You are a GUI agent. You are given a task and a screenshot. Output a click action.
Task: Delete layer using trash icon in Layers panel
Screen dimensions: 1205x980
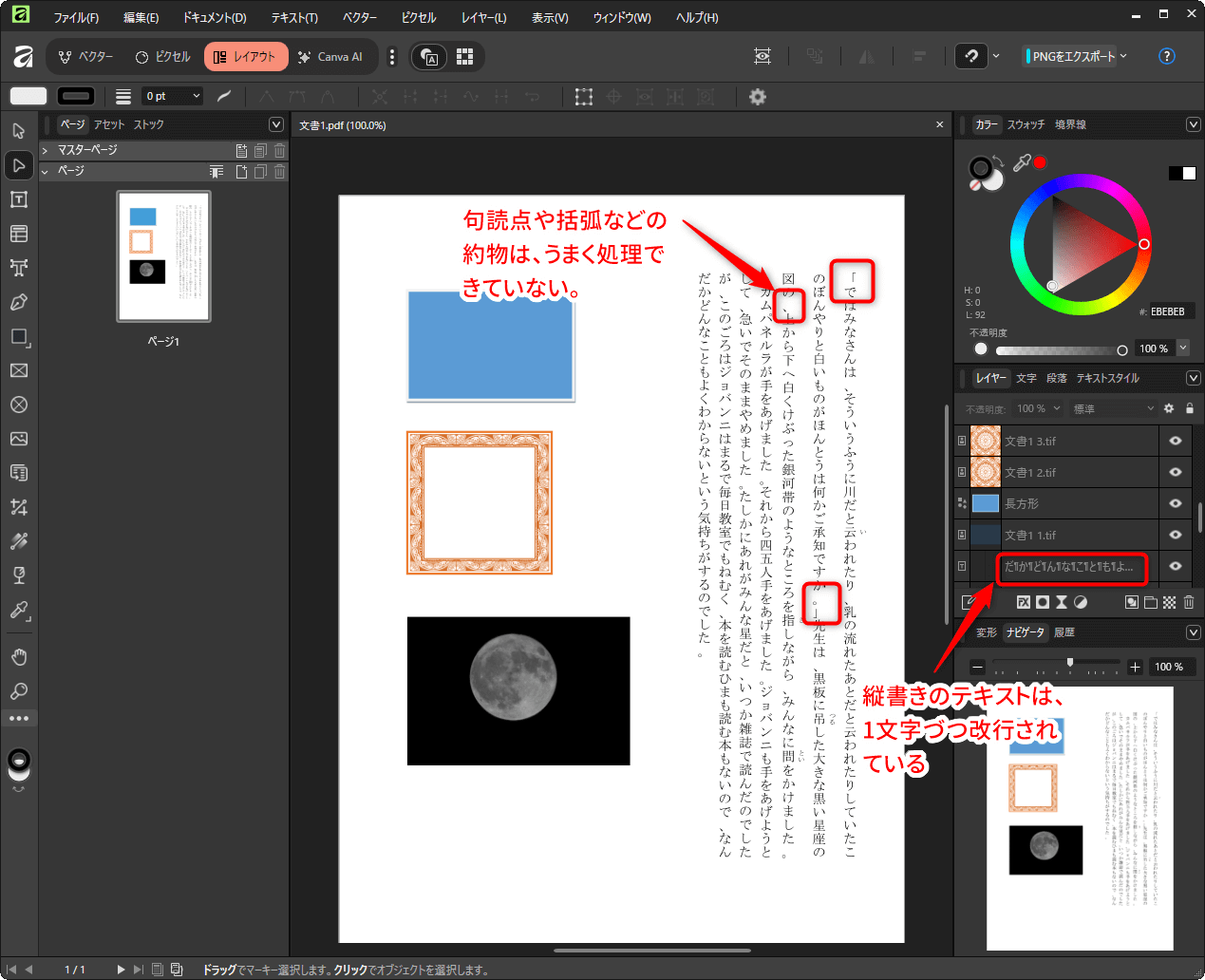click(1189, 602)
